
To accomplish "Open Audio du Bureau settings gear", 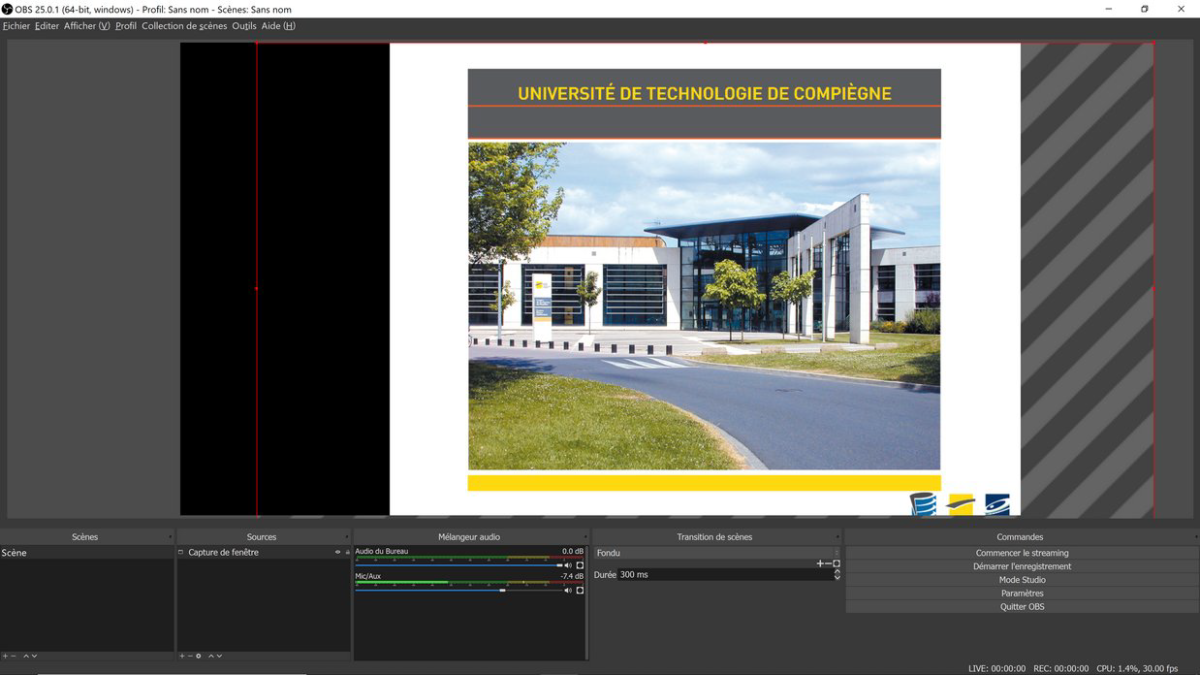I will (x=580, y=565).
